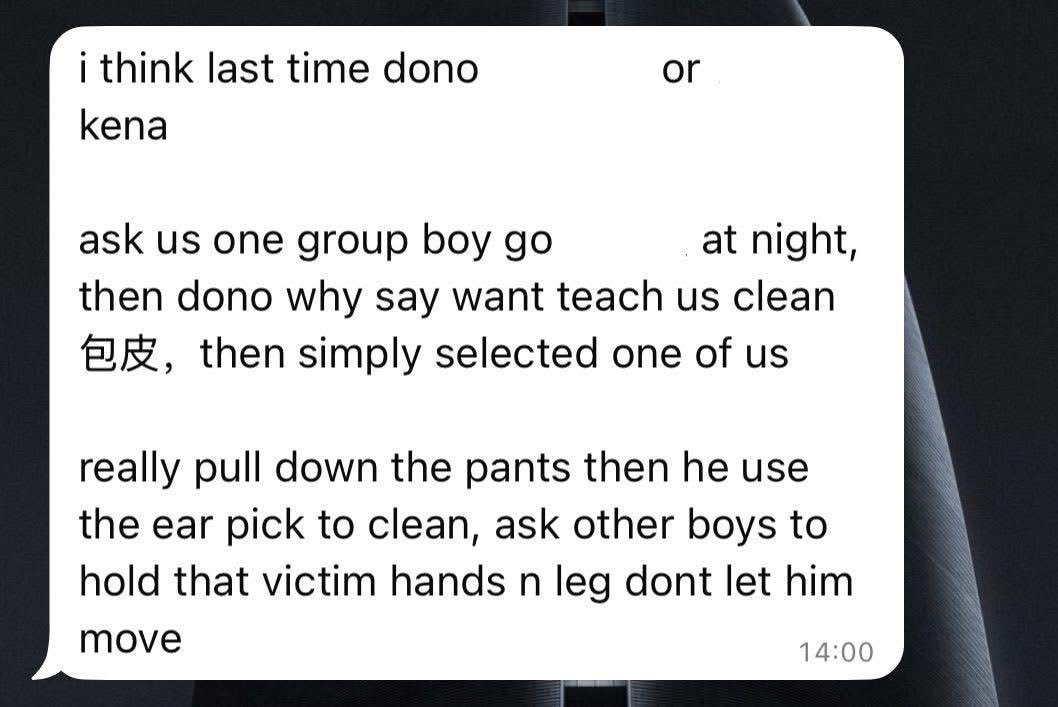Tap the line 'then dono why say want teach us clean'
The height and width of the screenshot is (707, 1058).
pyautogui.click(x=457, y=298)
